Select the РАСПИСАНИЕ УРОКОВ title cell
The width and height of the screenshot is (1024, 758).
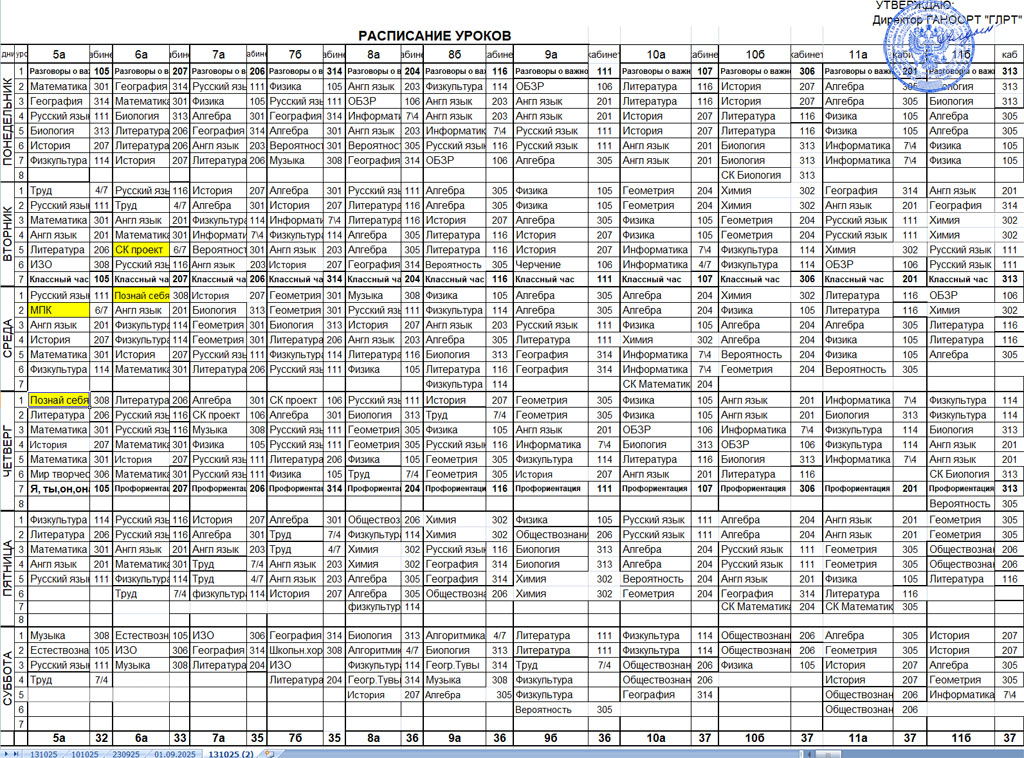click(x=435, y=36)
